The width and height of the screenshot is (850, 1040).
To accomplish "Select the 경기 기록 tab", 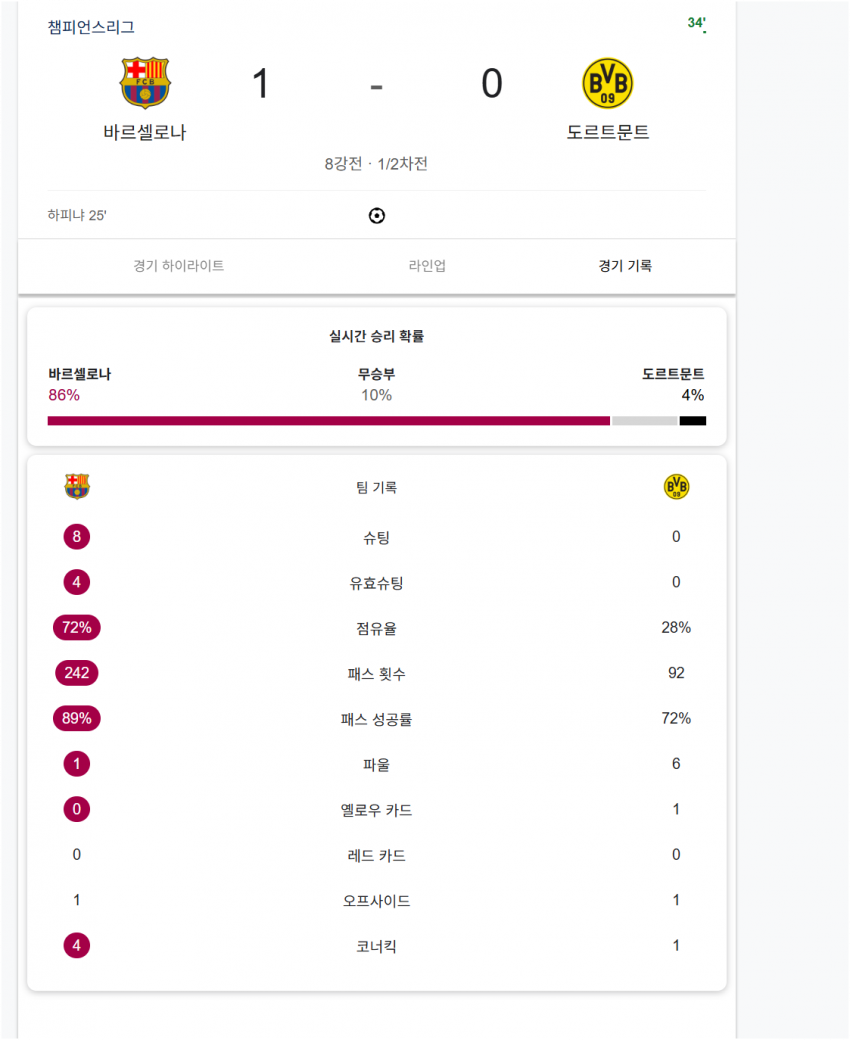I will [625, 266].
